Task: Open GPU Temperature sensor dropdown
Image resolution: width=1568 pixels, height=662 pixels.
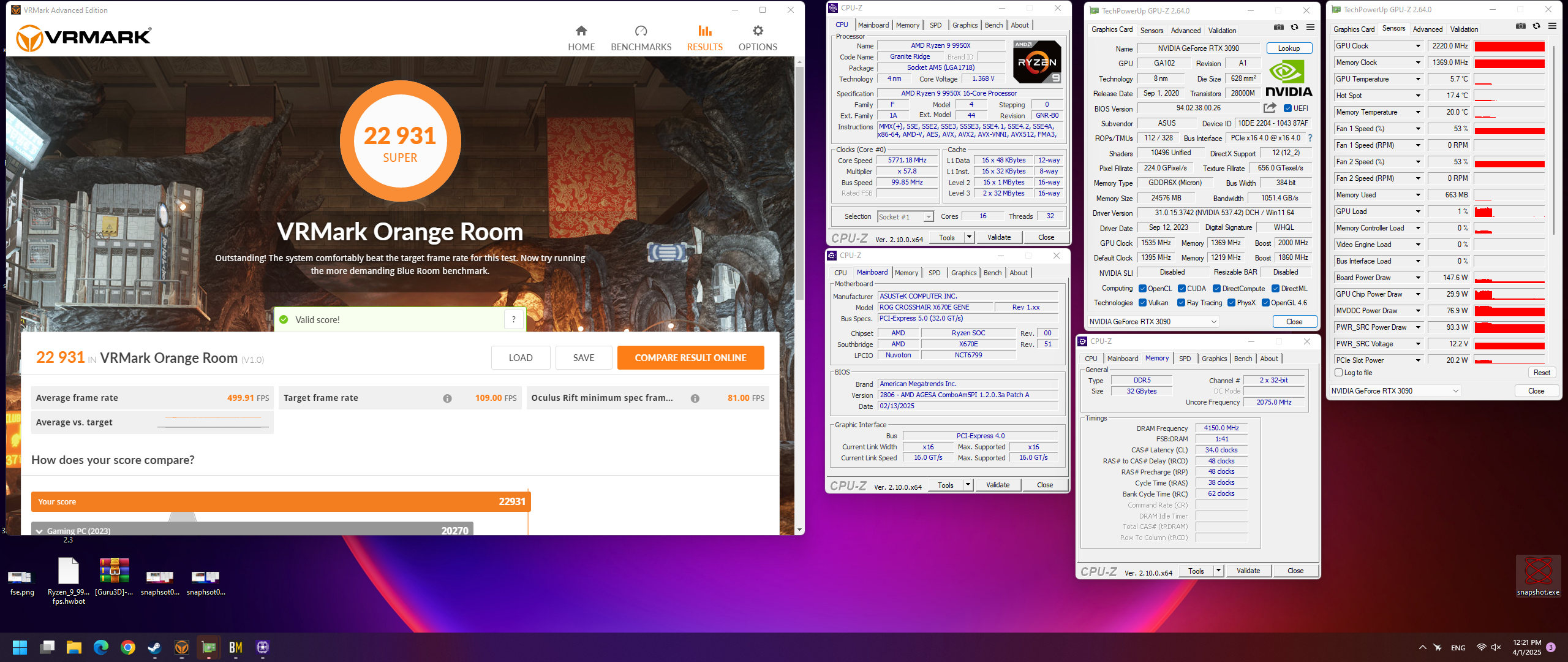Action: click(x=1418, y=79)
